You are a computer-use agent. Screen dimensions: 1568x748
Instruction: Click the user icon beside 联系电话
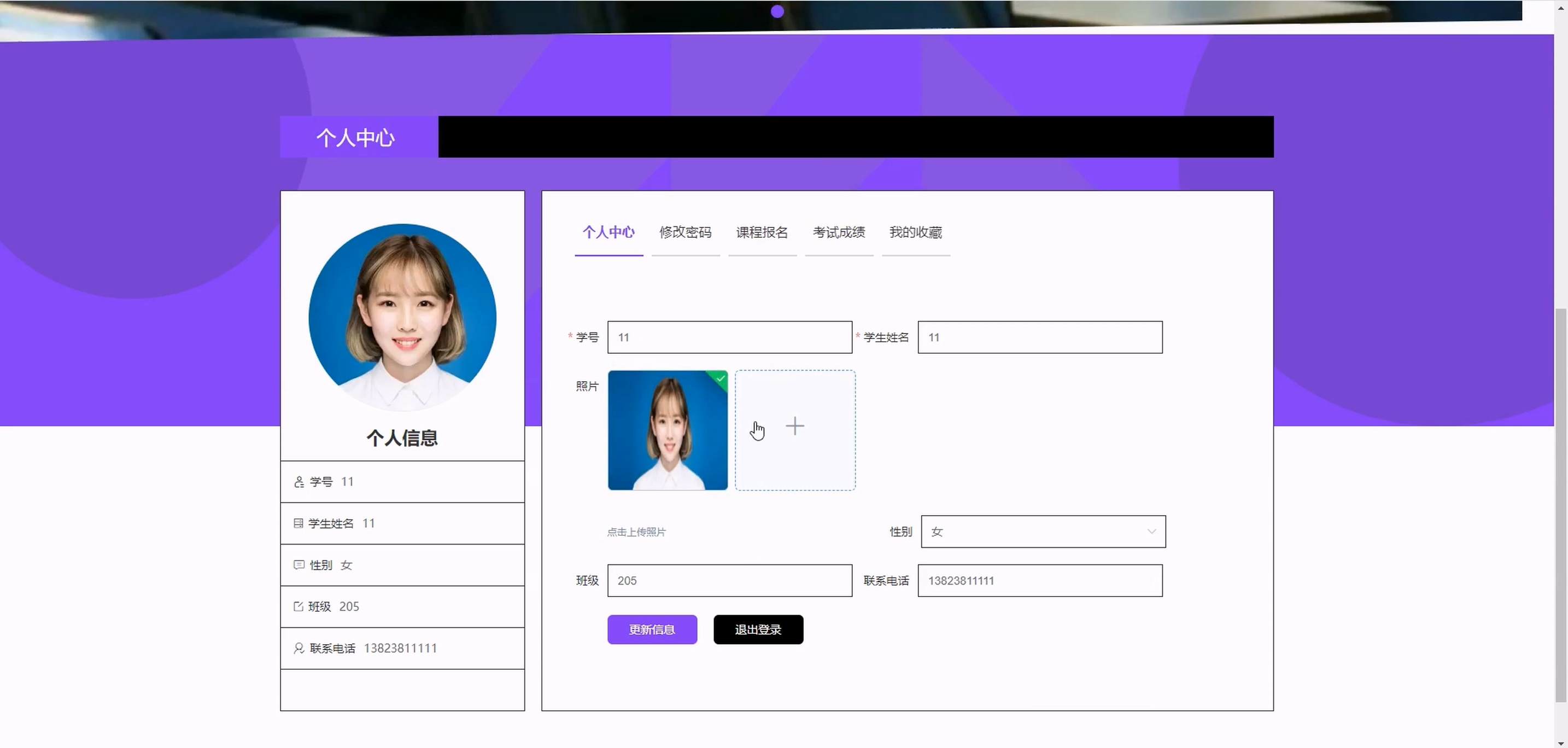[299, 648]
